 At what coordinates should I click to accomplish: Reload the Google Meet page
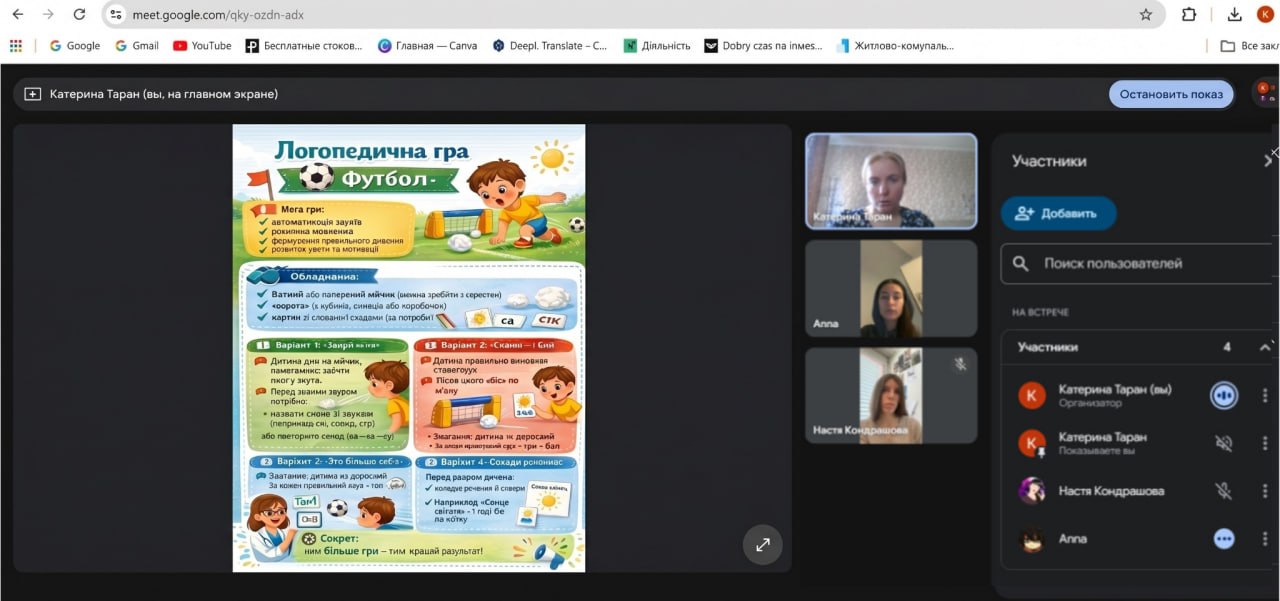click(79, 15)
